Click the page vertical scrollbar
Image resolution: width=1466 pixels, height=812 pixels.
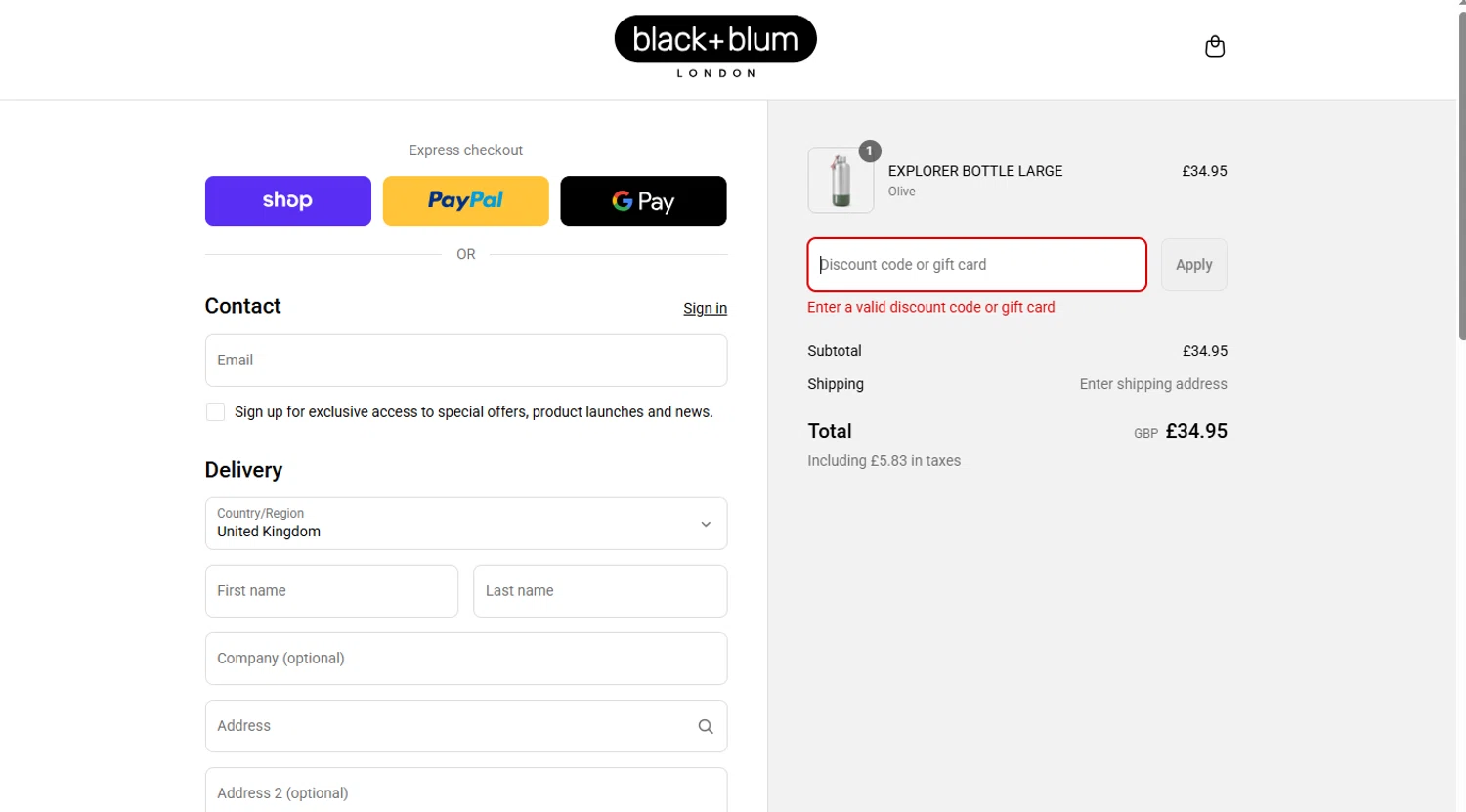(1461, 176)
